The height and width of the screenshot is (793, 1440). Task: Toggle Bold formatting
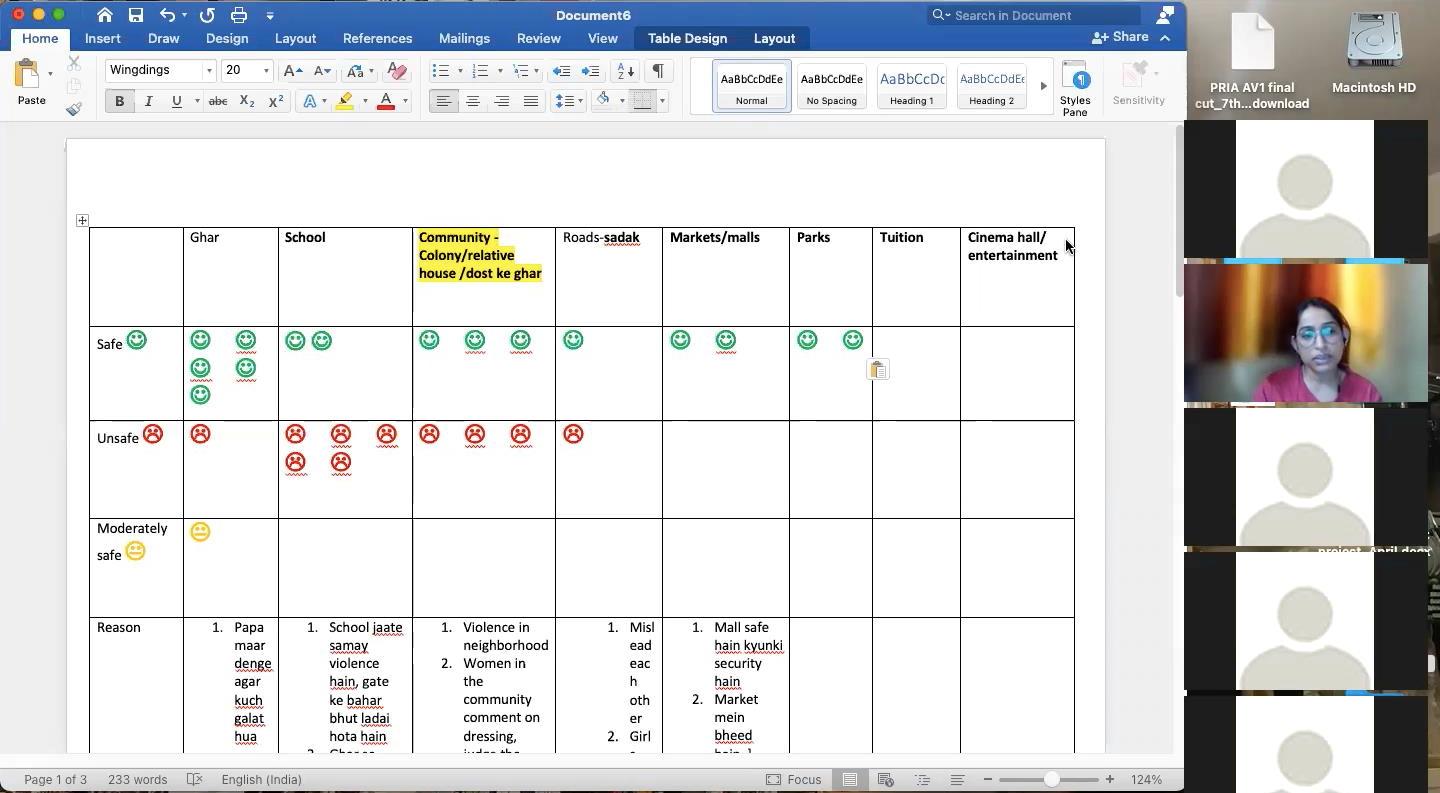119,101
